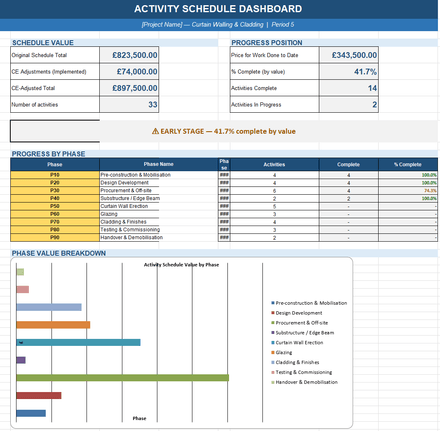Click the Original Schedule Total label
Viewport: 440px width, 431px height.
pyautogui.click(x=55, y=55)
